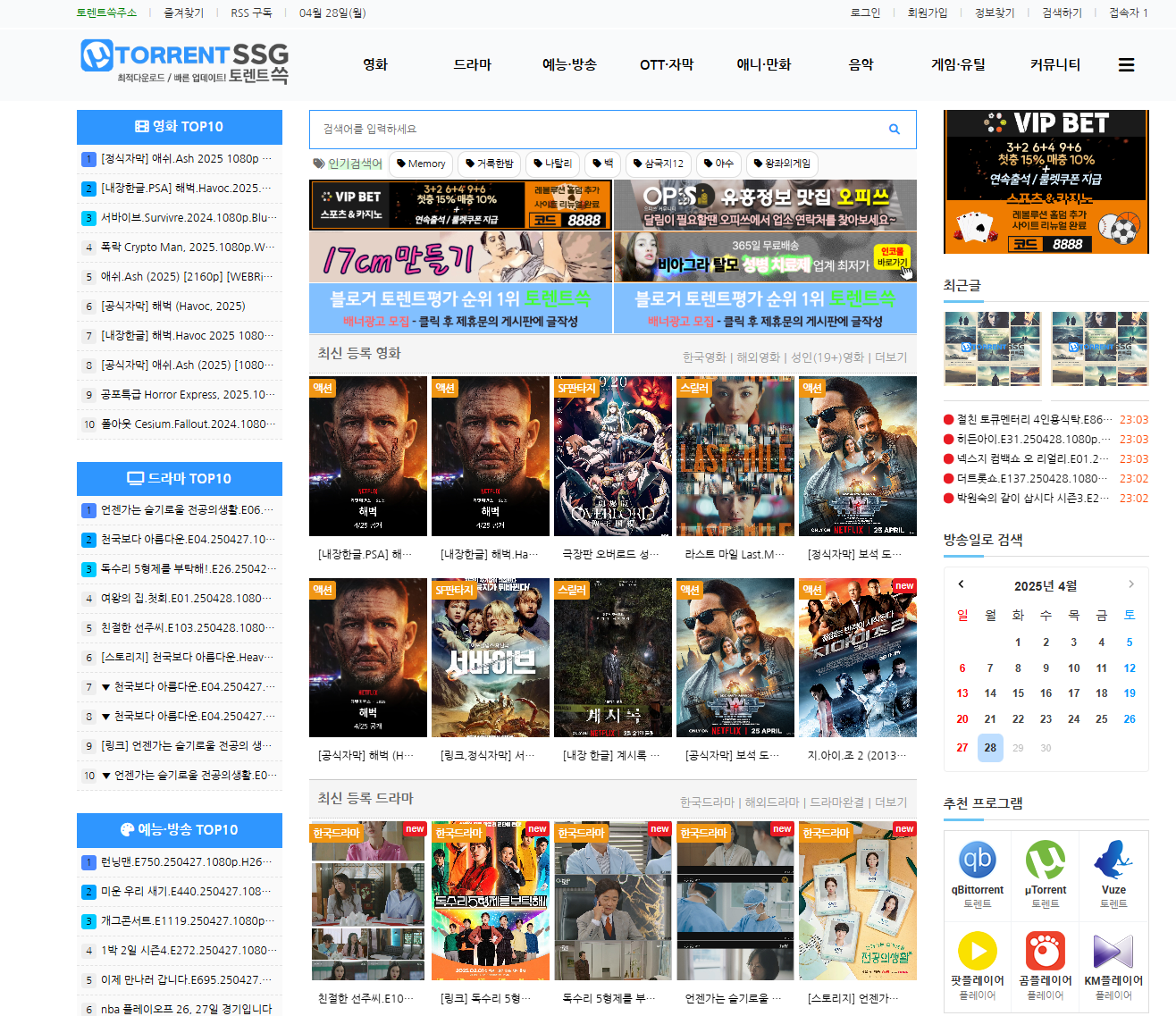Open the 게임·유틸 menu

point(958,64)
